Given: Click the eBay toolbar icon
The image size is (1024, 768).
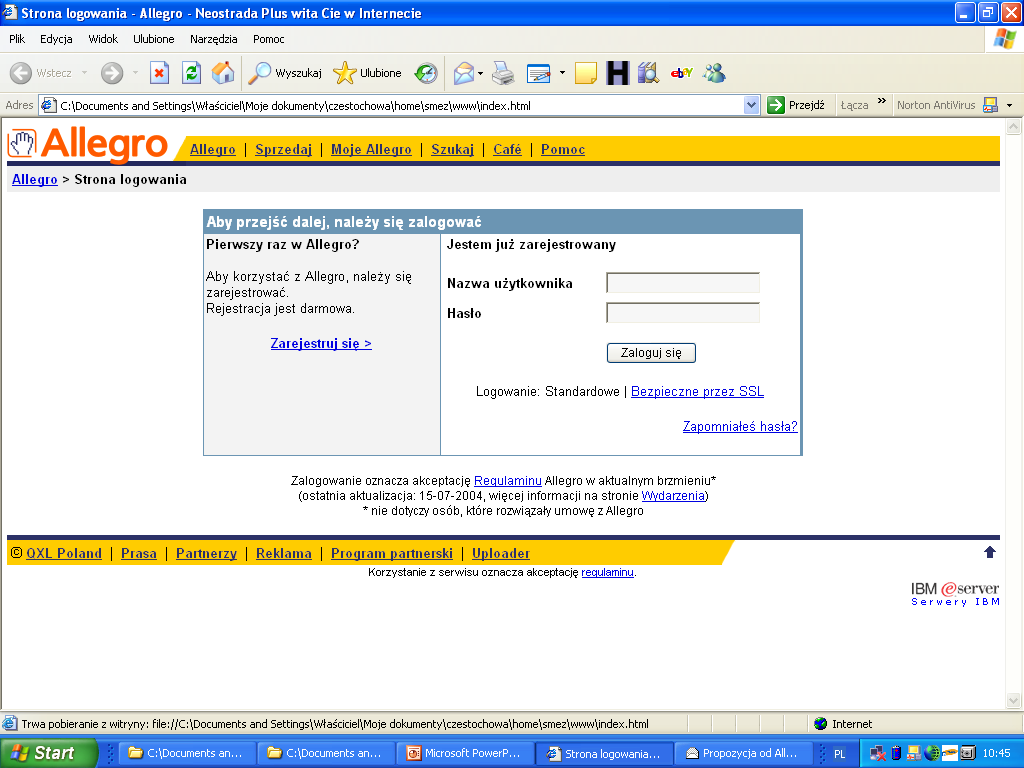Looking at the screenshot, I should (x=681, y=73).
